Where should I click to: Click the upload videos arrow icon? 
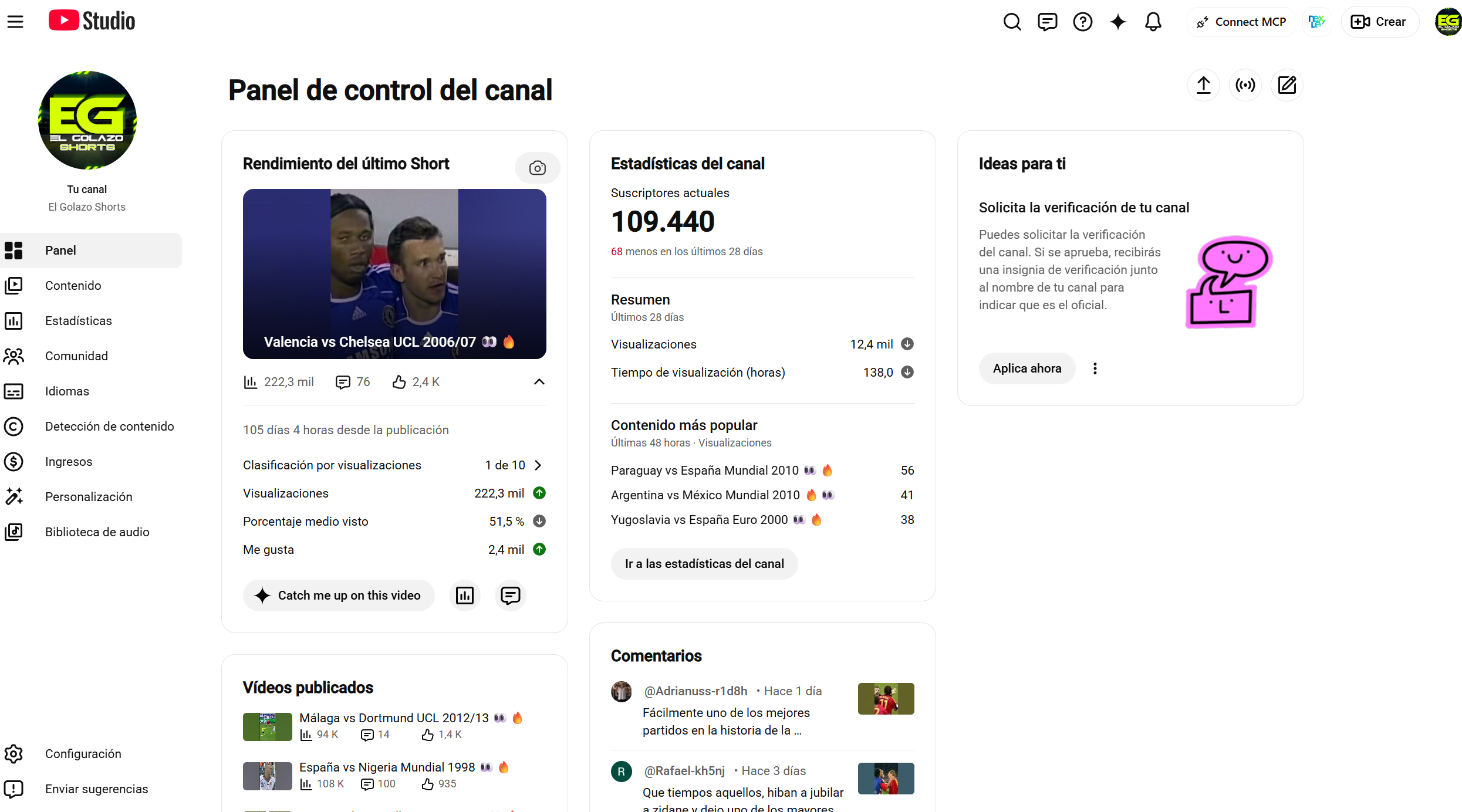click(1204, 85)
